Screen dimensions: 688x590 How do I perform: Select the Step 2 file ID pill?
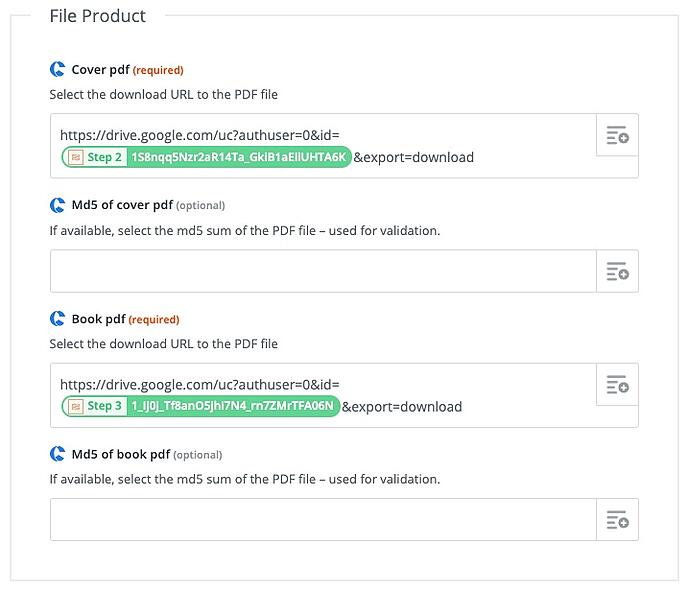click(206, 157)
